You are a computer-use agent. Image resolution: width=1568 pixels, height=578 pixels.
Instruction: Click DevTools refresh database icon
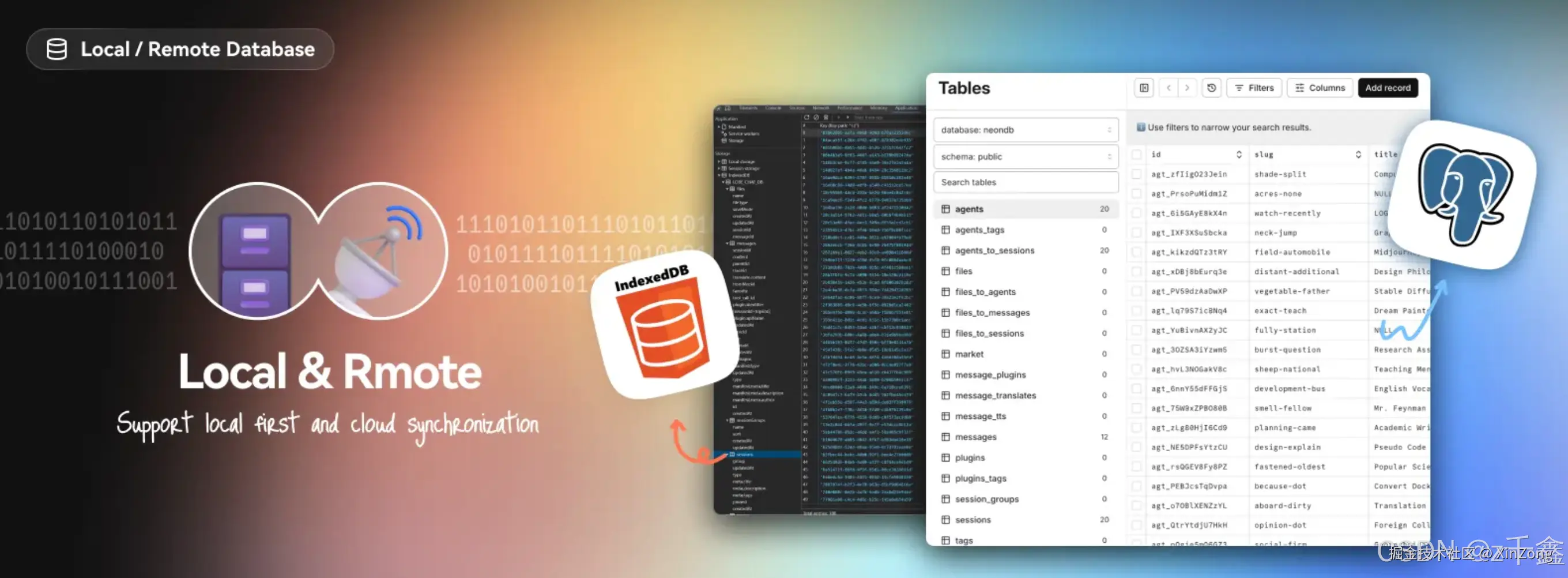[806, 118]
